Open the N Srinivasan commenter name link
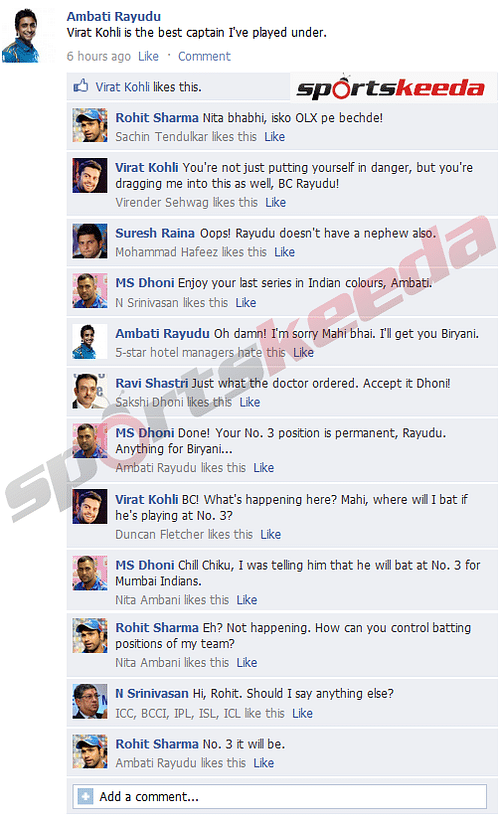This screenshot has height=819, width=500. [x=152, y=693]
